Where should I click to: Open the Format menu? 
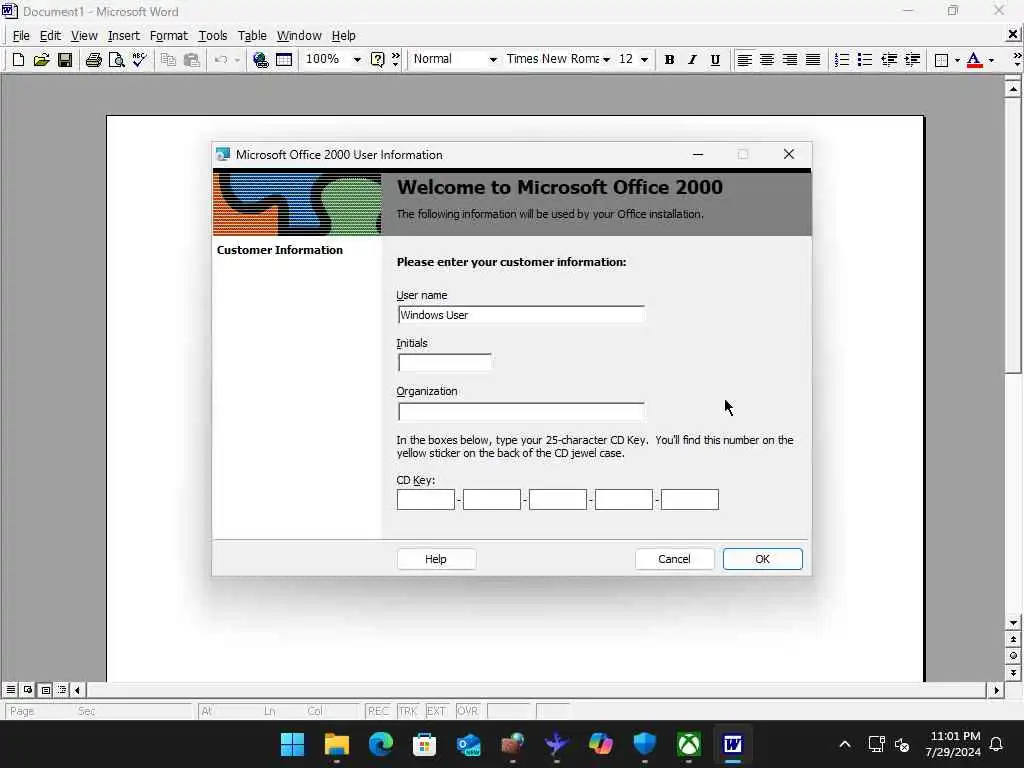pos(168,35)
